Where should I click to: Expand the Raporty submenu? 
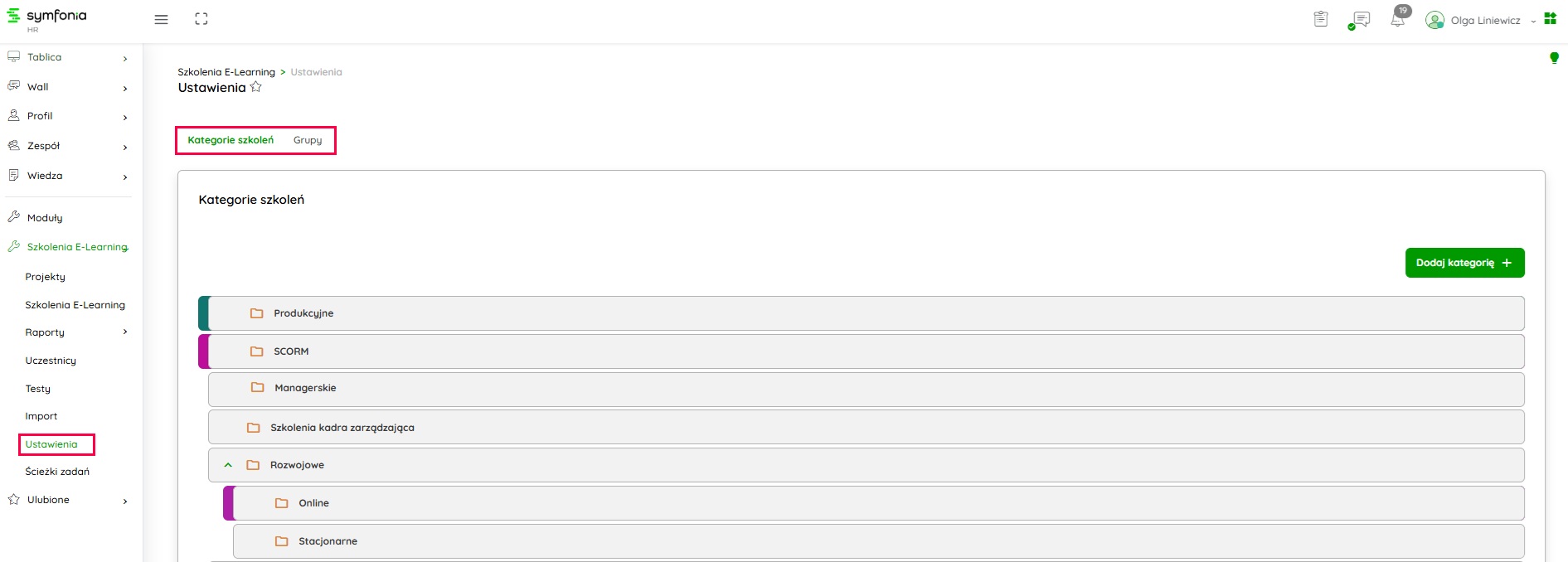[125, 332]
